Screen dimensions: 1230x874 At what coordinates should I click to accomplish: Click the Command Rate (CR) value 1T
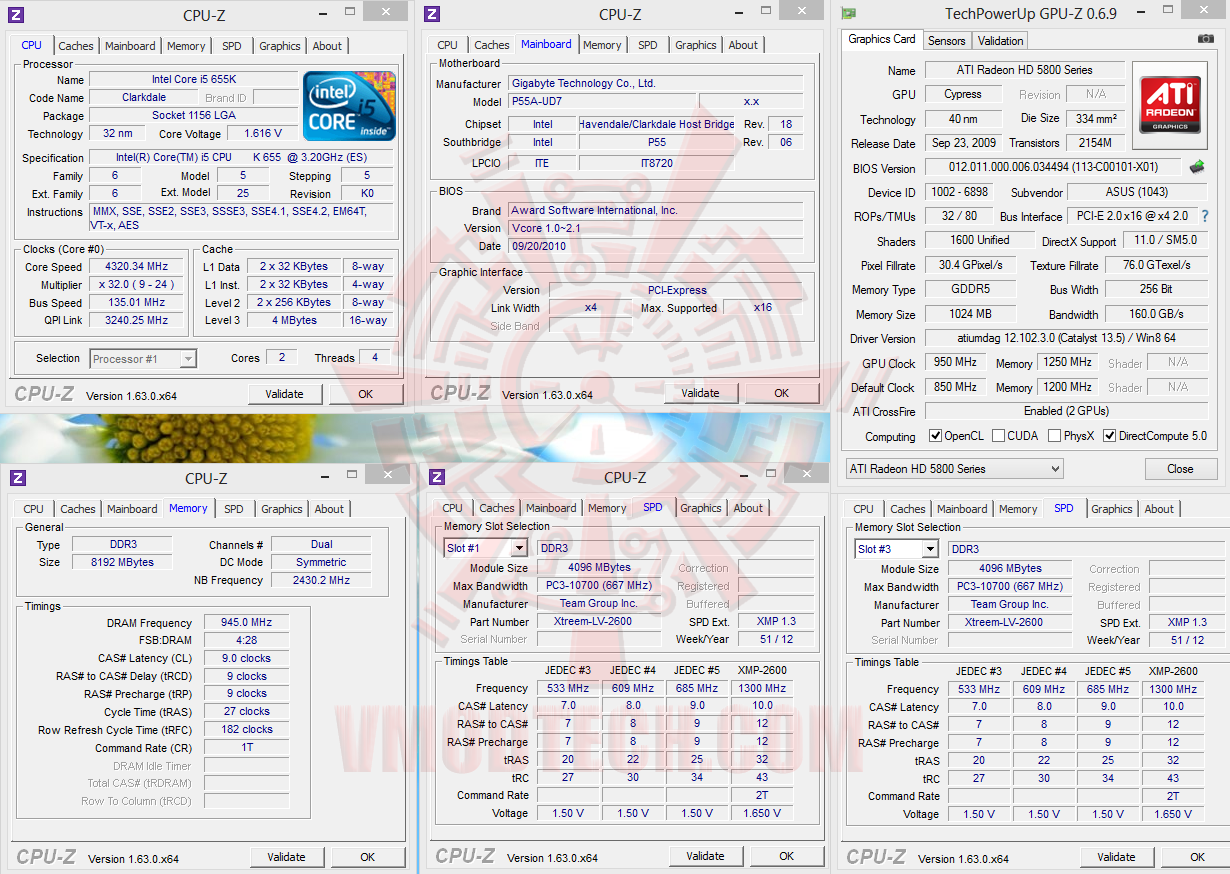coord(246,748)
